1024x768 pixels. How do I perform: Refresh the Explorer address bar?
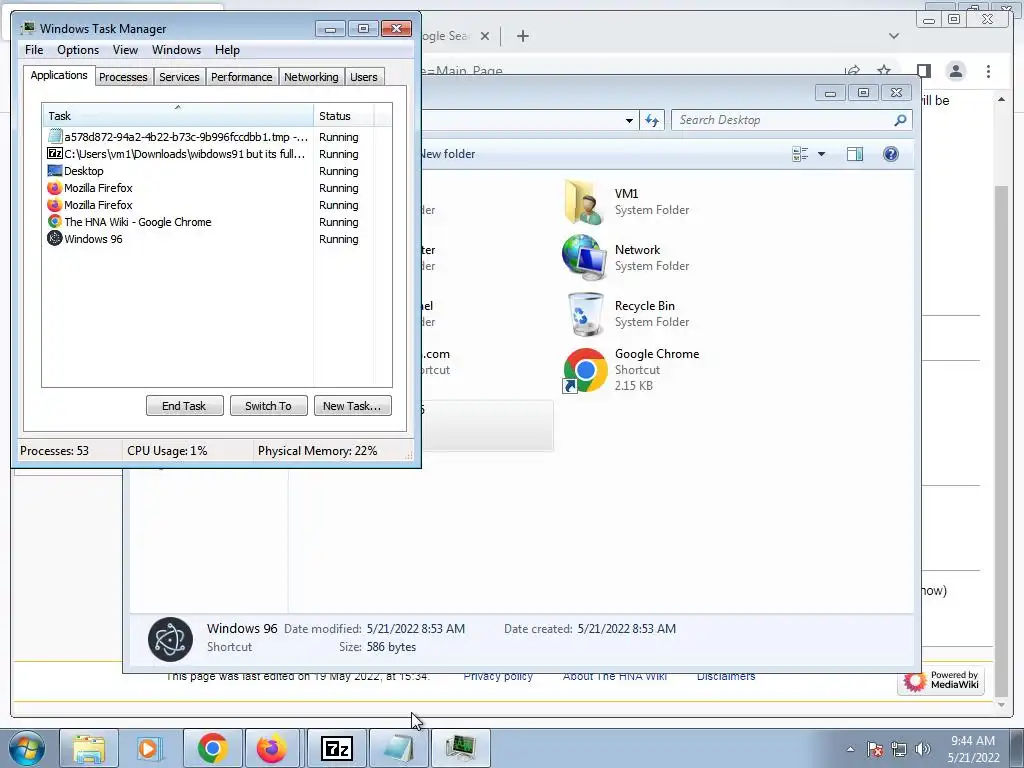pos(652,120)
